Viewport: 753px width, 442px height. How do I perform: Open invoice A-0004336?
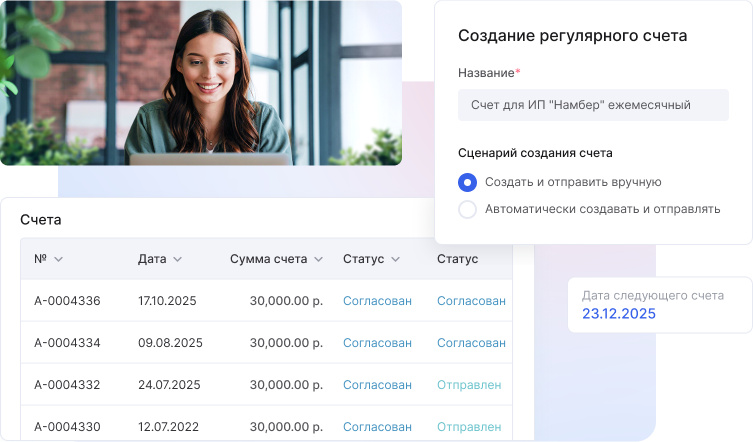[67, 301]
